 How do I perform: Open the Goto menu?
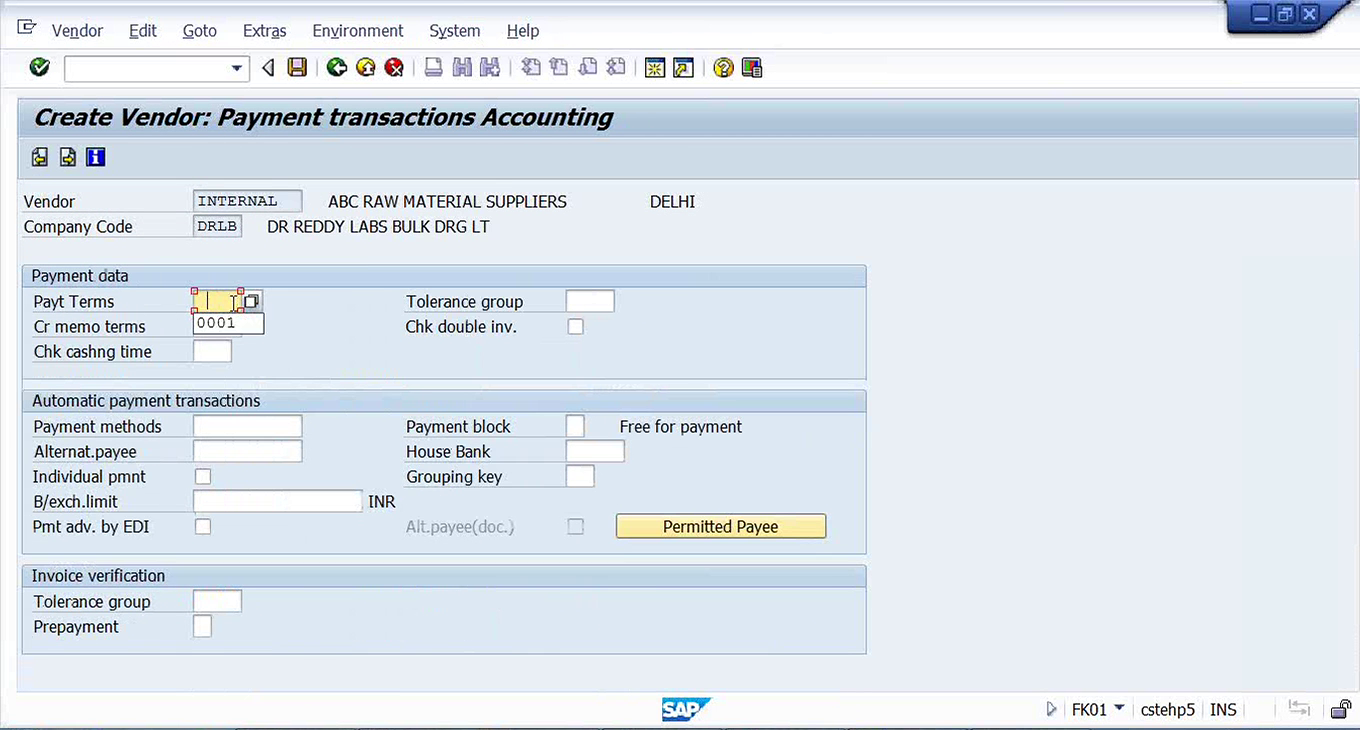click(x=200, y=31)
